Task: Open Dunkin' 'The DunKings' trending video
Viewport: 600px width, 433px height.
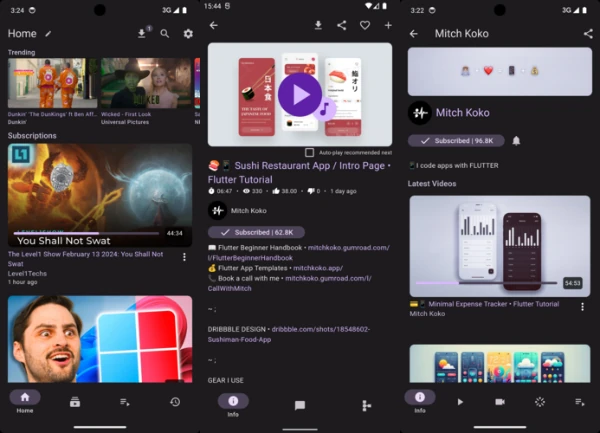Action: point(52,83)
